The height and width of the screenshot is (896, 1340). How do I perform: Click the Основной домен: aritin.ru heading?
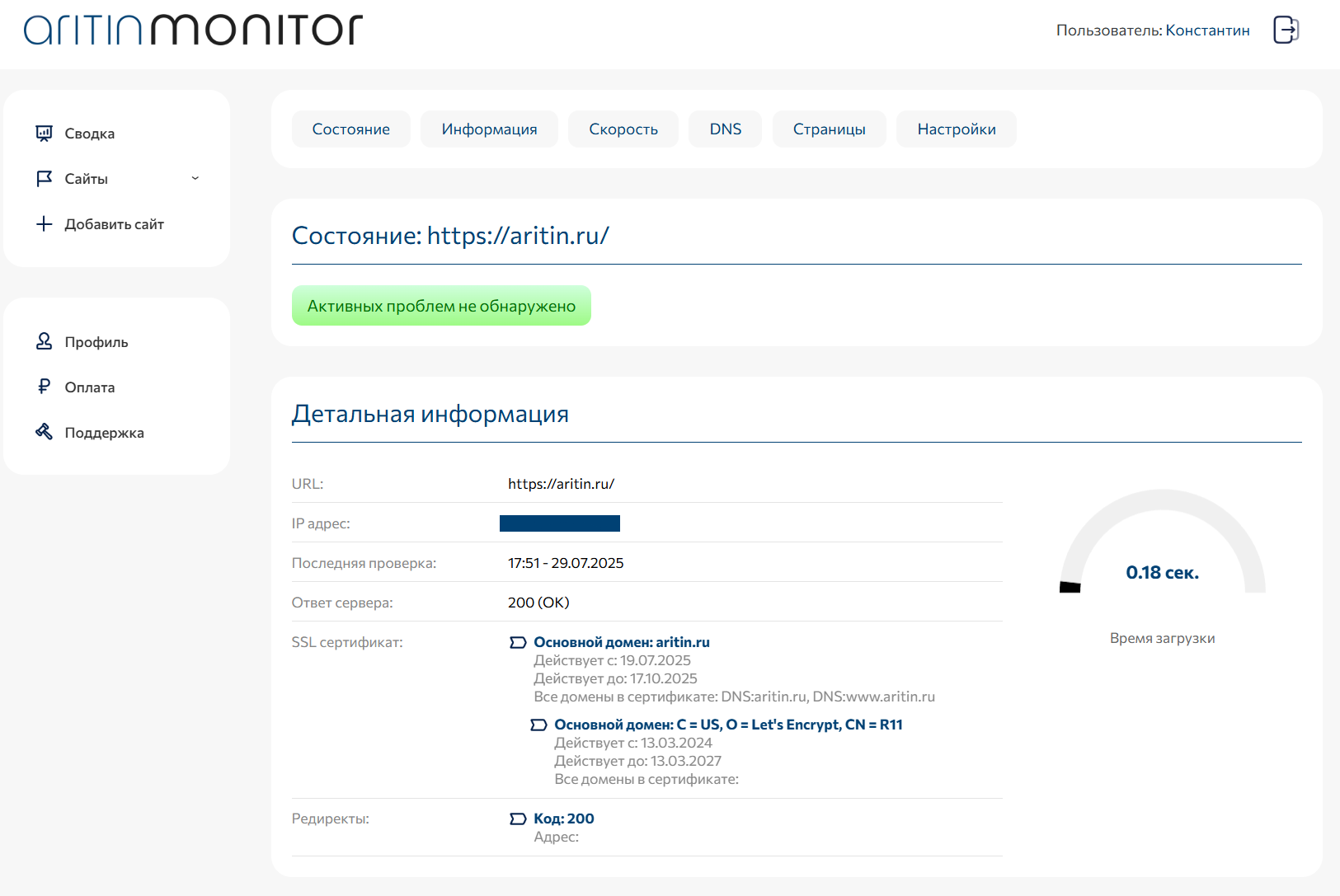[x=622, y=642]
